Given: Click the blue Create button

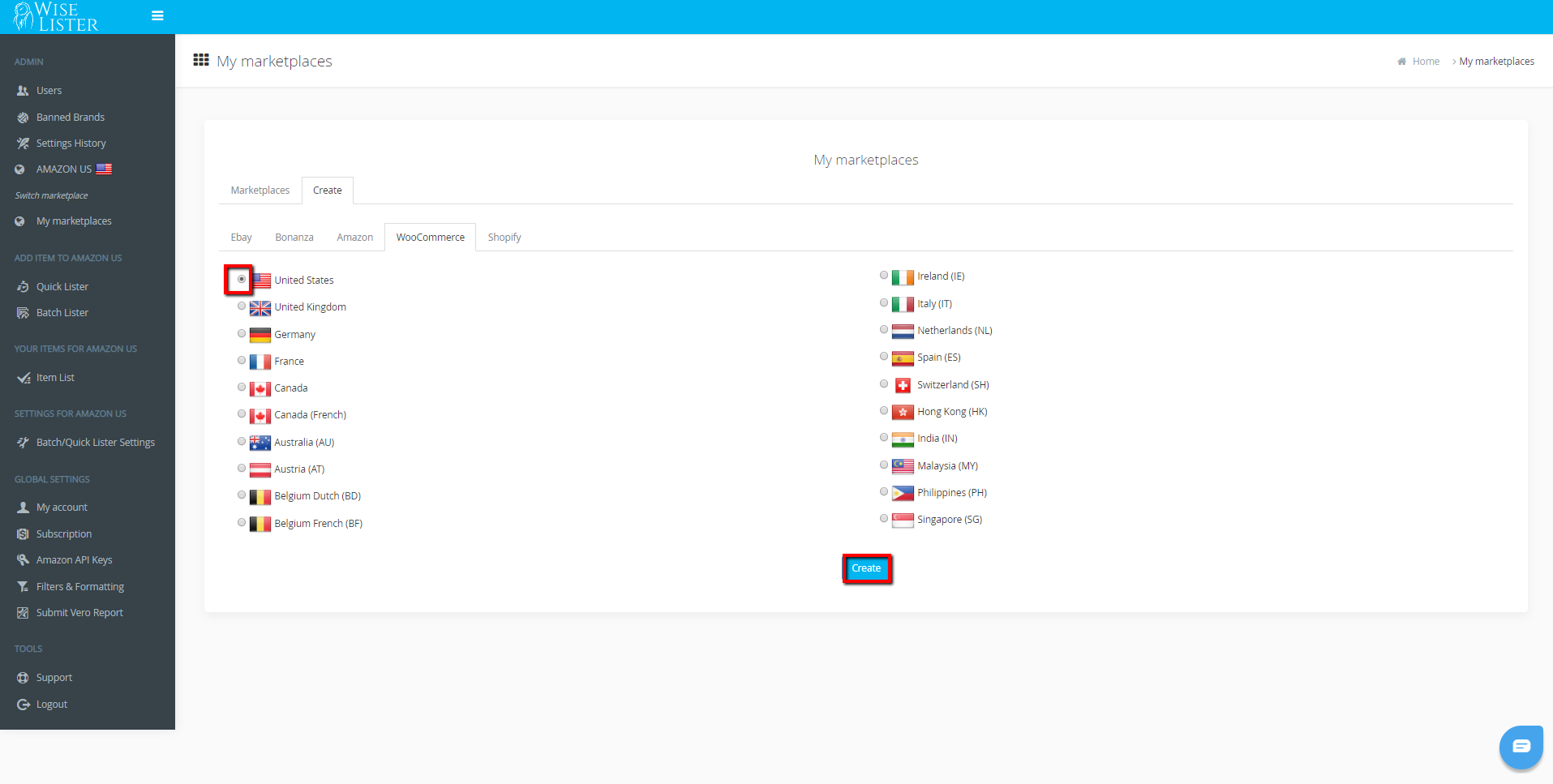Looking at the screenshot, I should [866, 568].
